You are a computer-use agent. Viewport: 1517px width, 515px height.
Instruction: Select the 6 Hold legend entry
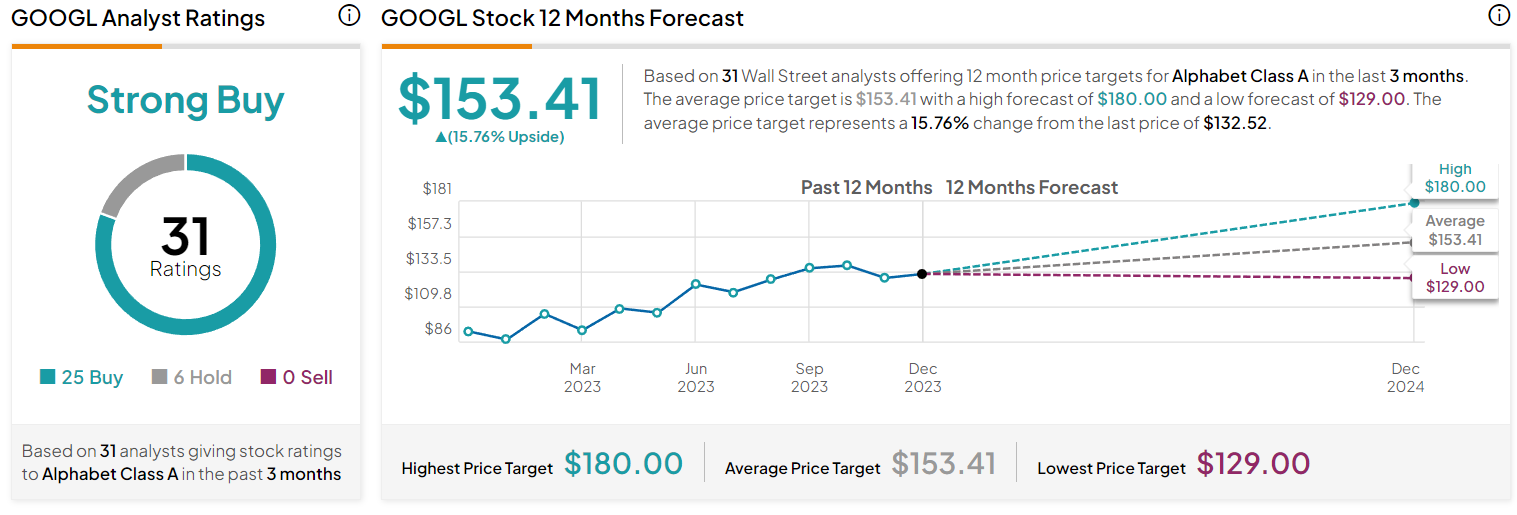pyautogui.click(x=192, y=377)
